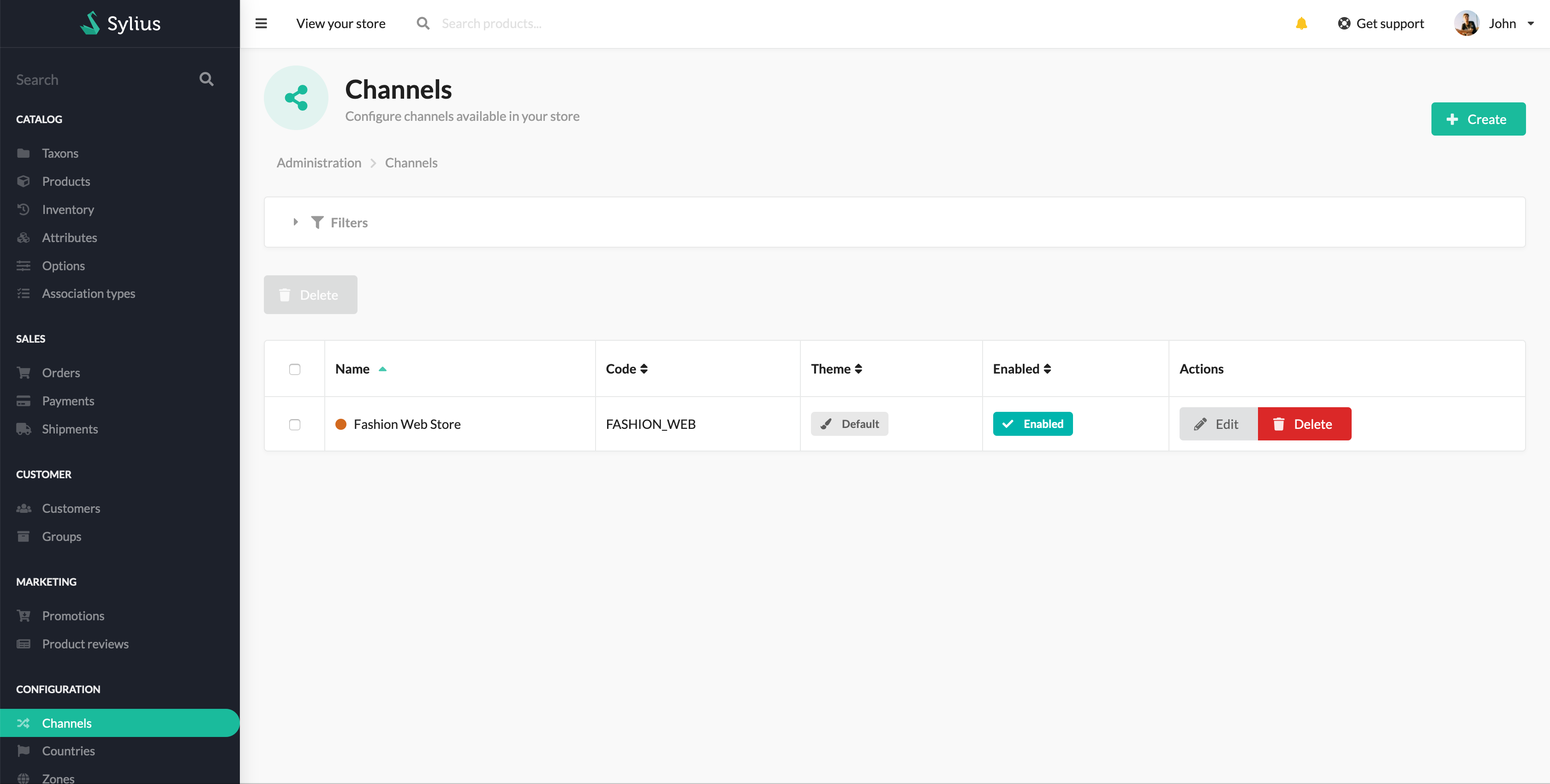Click the Products cube icon
Image resolution: width=1550 pixels, height=784 pixels.
24,181
